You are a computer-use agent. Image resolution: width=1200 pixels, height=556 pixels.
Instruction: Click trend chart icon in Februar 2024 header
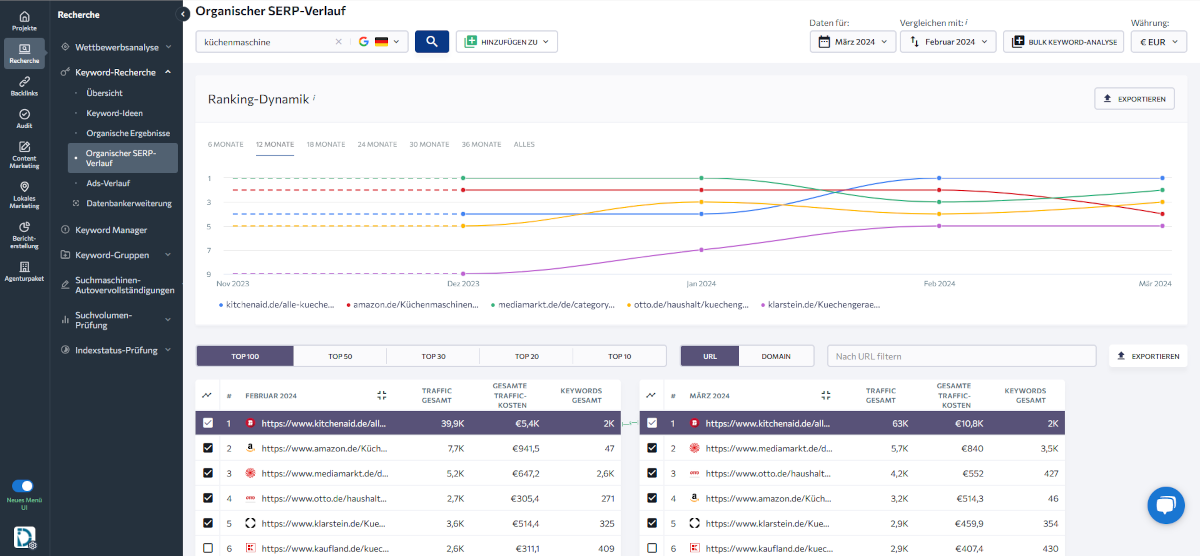point(206,395)
